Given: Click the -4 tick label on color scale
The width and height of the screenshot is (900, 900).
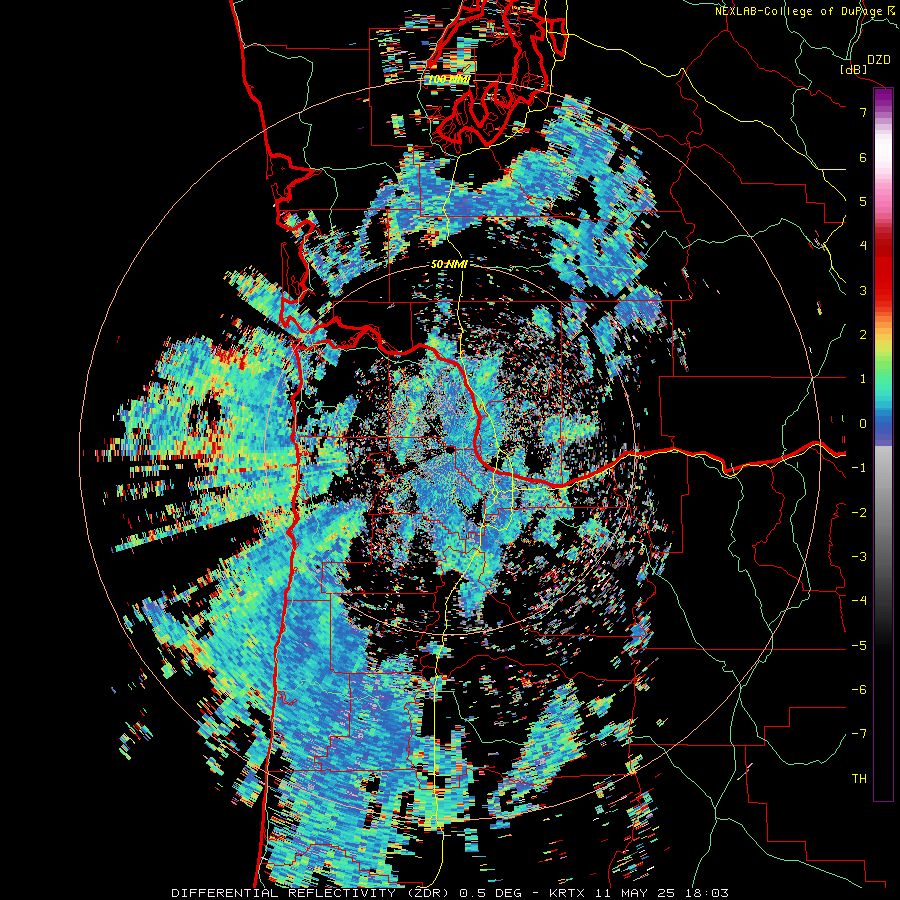Looking at the screenshot, I should click(x=859, y=601).
